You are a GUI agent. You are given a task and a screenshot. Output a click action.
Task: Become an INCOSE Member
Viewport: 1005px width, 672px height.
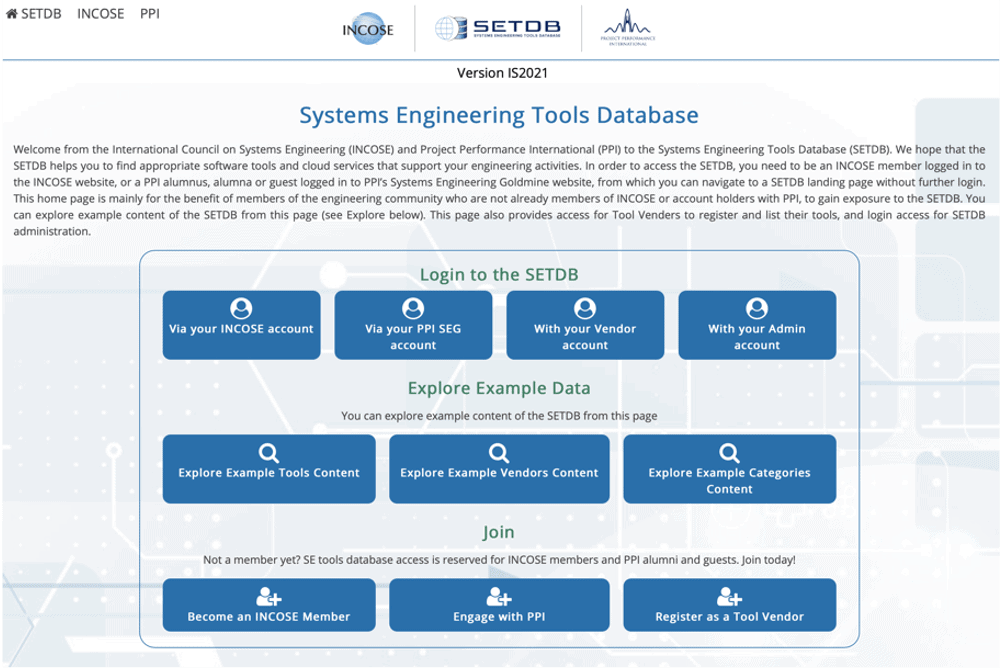[x=269, y=605]
